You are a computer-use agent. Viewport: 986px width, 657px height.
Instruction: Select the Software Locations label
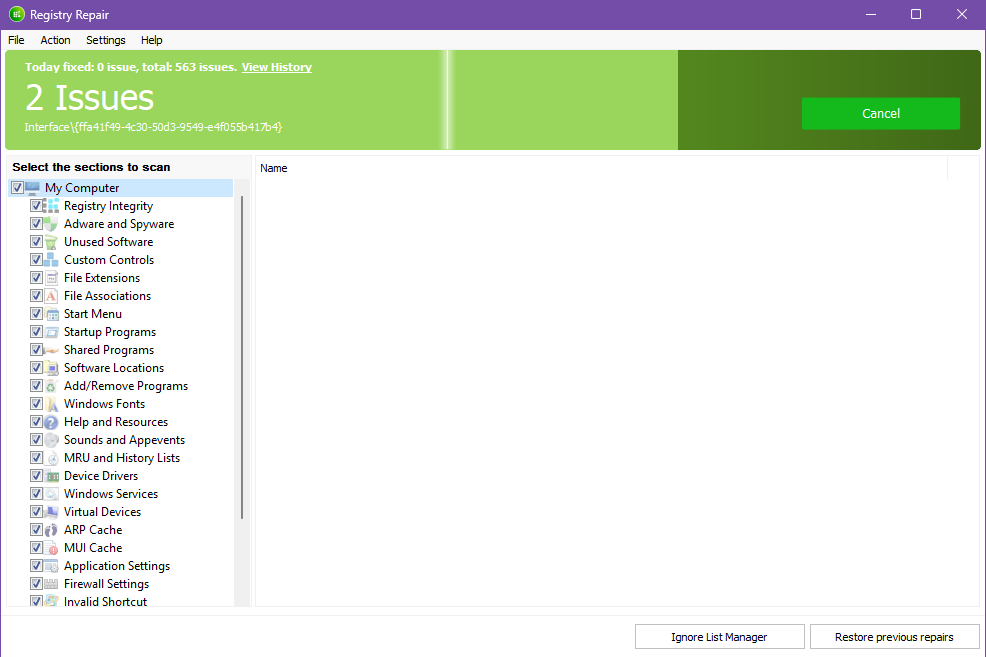[114, 368]
